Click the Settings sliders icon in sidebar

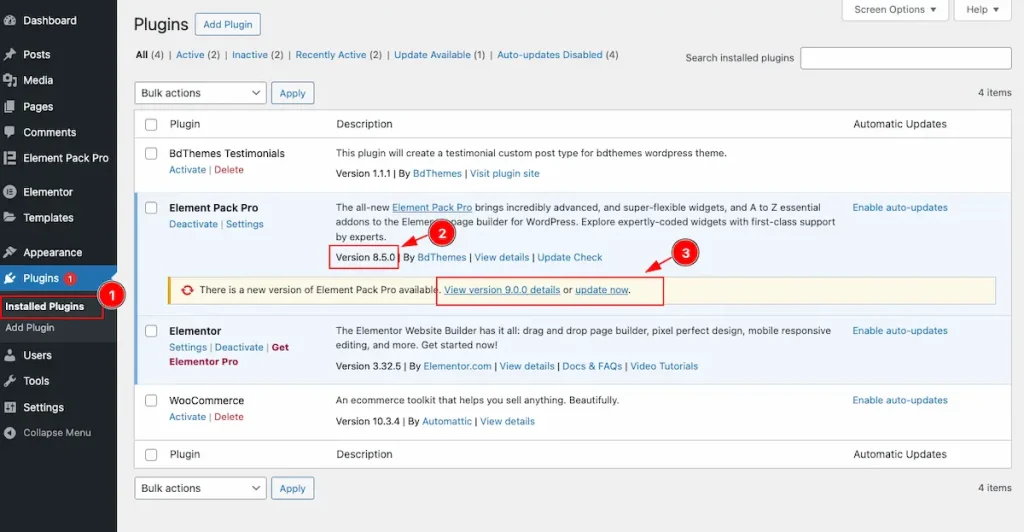[x=9, y=407]
